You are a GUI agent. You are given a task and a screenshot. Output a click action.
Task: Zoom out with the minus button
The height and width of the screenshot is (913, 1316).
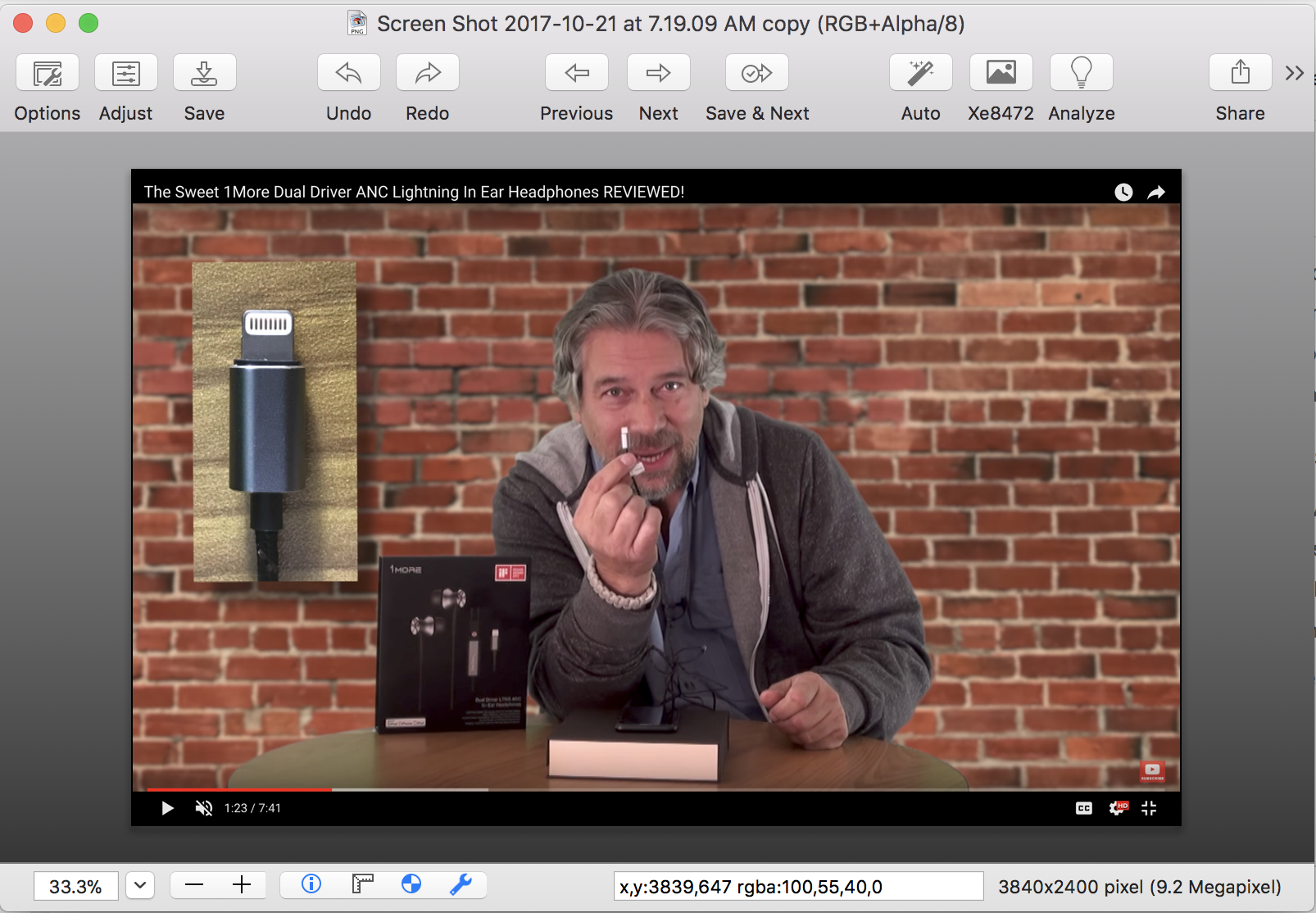coord(194,885)
